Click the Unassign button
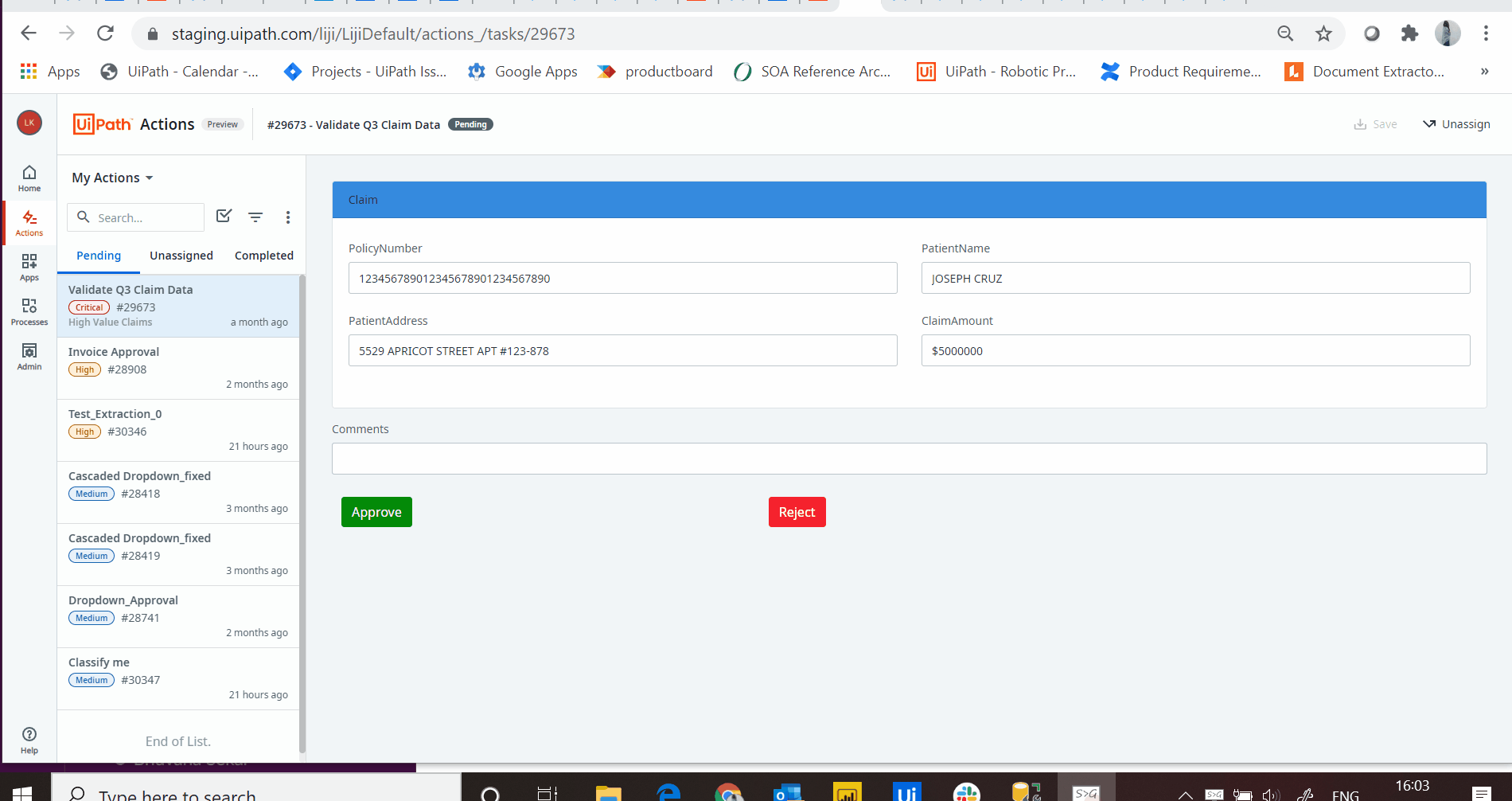 pos(1456,124)
